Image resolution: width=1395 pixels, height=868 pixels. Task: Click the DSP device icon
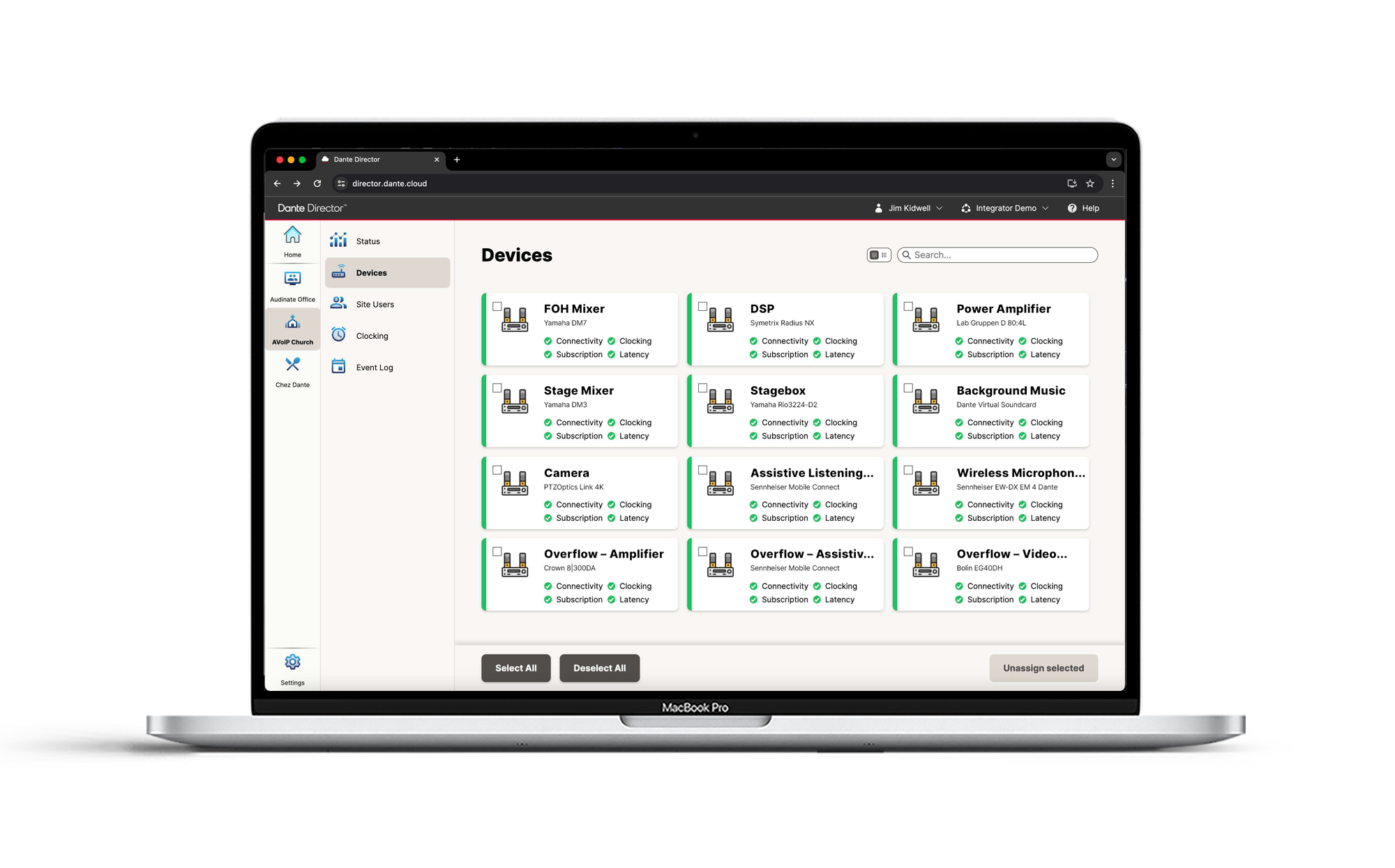(x=721, y=319)
